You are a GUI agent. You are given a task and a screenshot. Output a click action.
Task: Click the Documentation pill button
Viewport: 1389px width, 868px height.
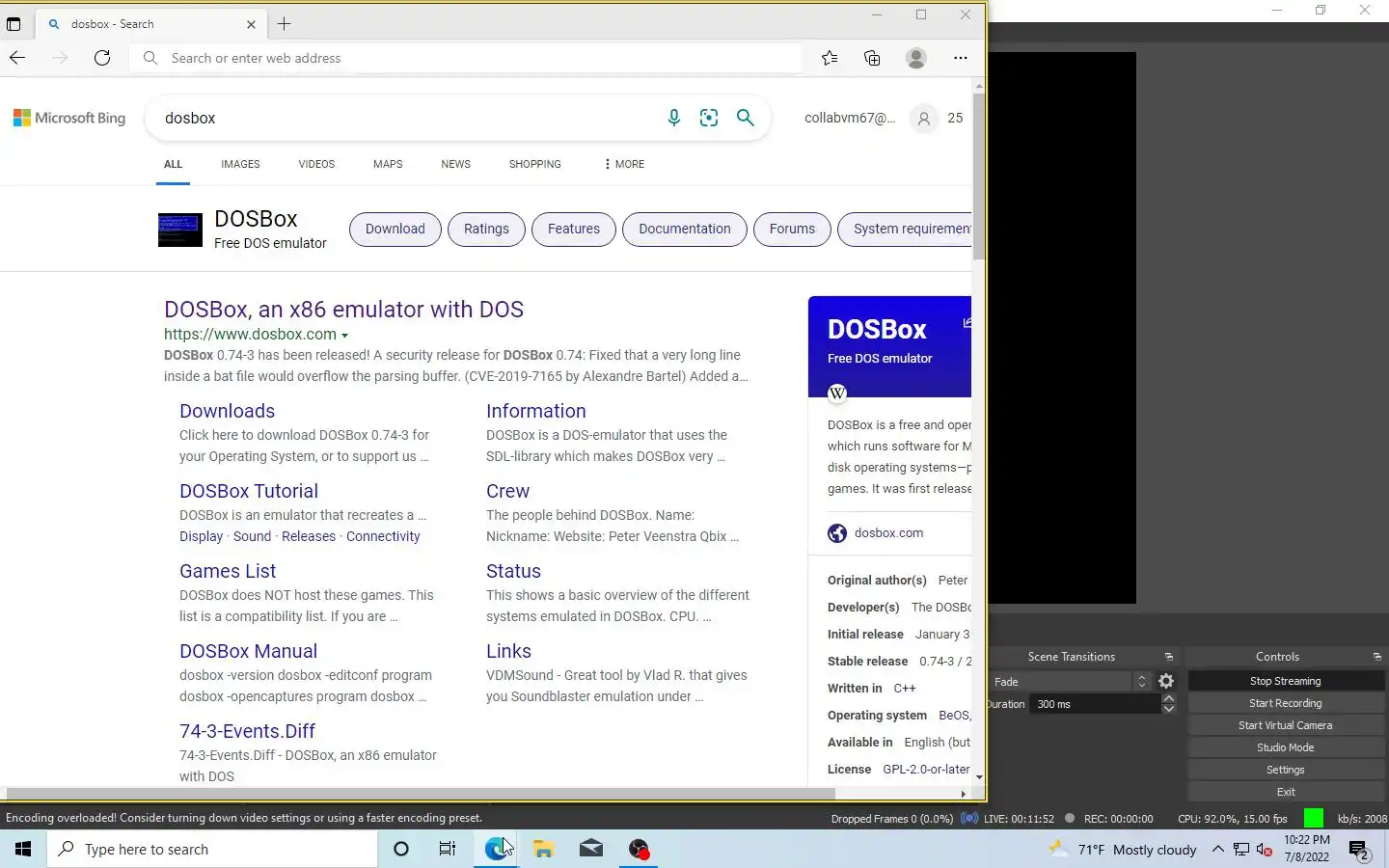(685, 230)
